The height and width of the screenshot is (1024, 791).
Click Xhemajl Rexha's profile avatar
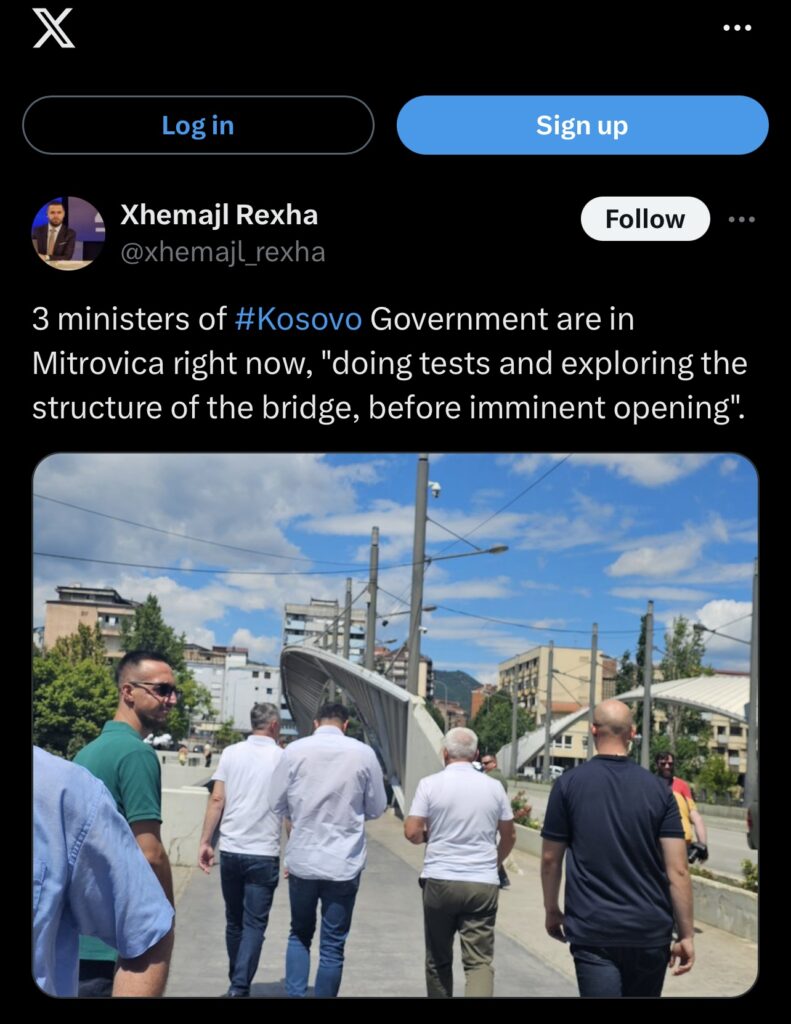pos(68,233)
